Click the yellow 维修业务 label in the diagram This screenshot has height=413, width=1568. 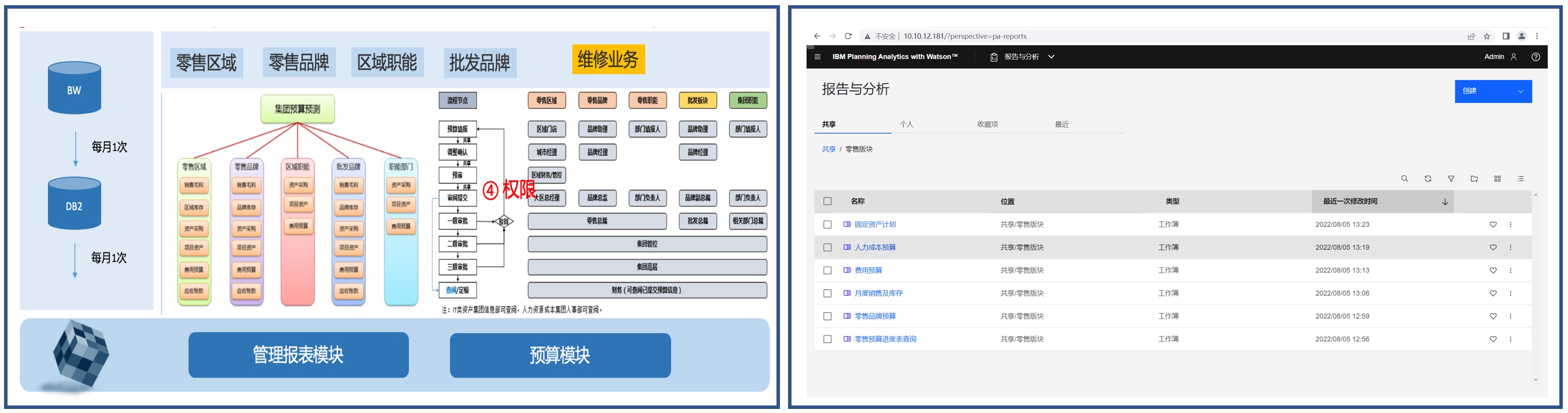(x=608, y=60)
